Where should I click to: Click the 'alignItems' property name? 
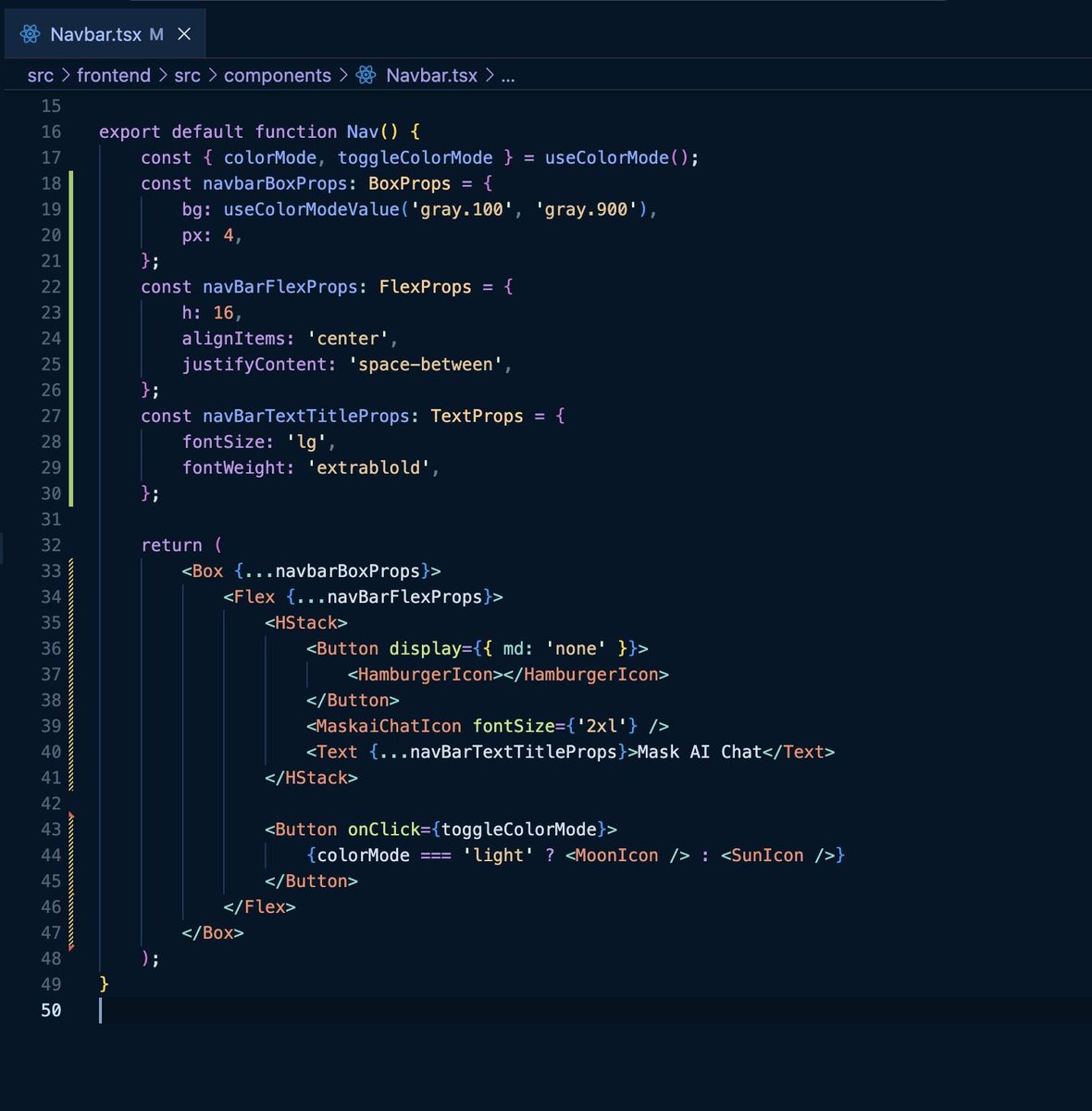[x=233, y=339]
